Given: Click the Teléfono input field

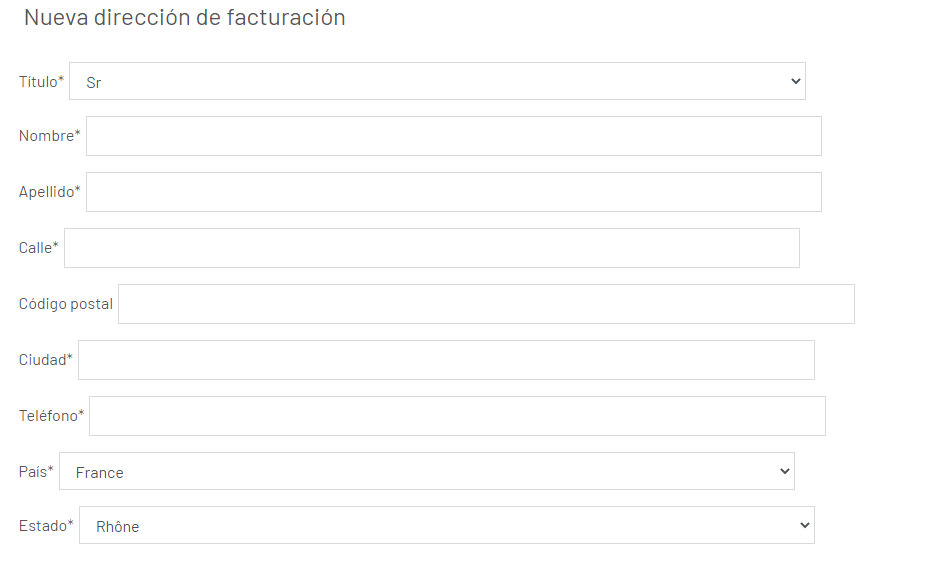Looking at the screenshot, I should click(457, 416).
